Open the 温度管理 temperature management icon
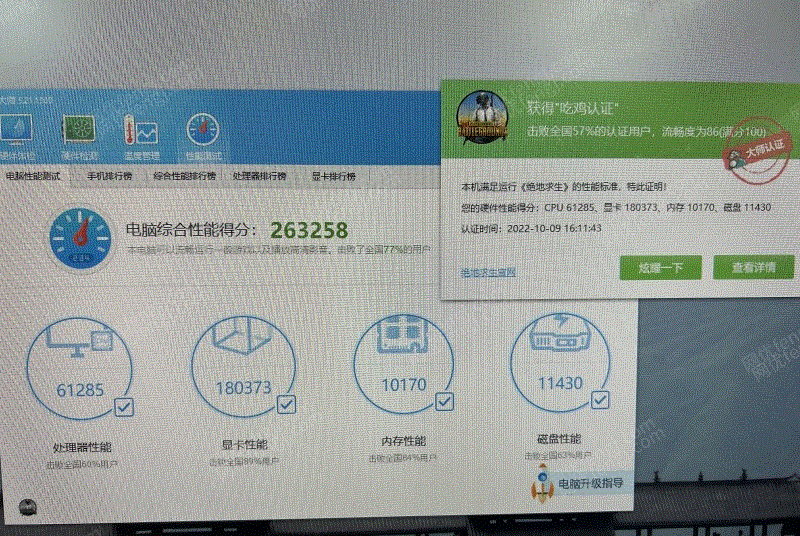The image size is (800, 536). coord(139,134)
